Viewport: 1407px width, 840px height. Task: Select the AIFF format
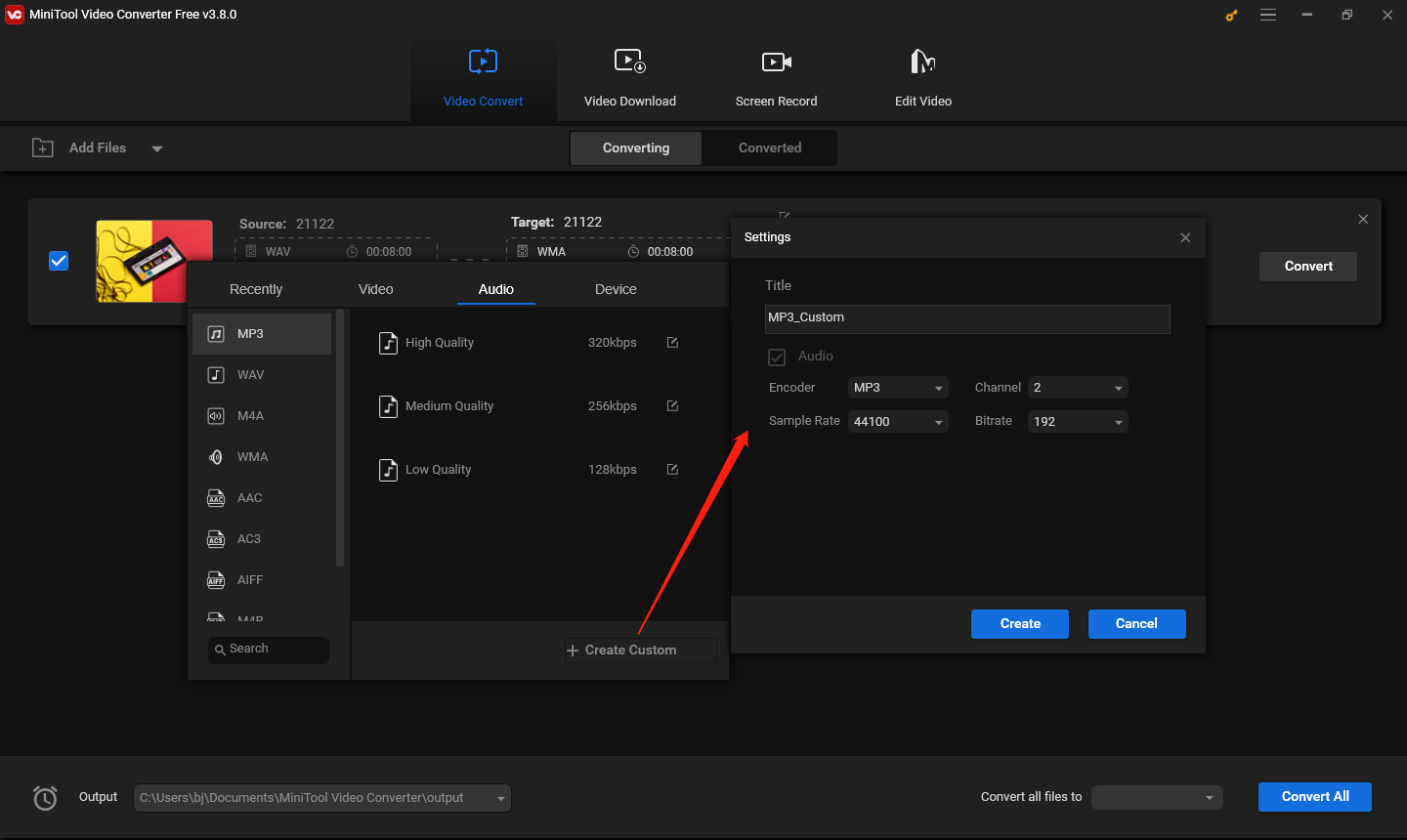coord(262,580)
